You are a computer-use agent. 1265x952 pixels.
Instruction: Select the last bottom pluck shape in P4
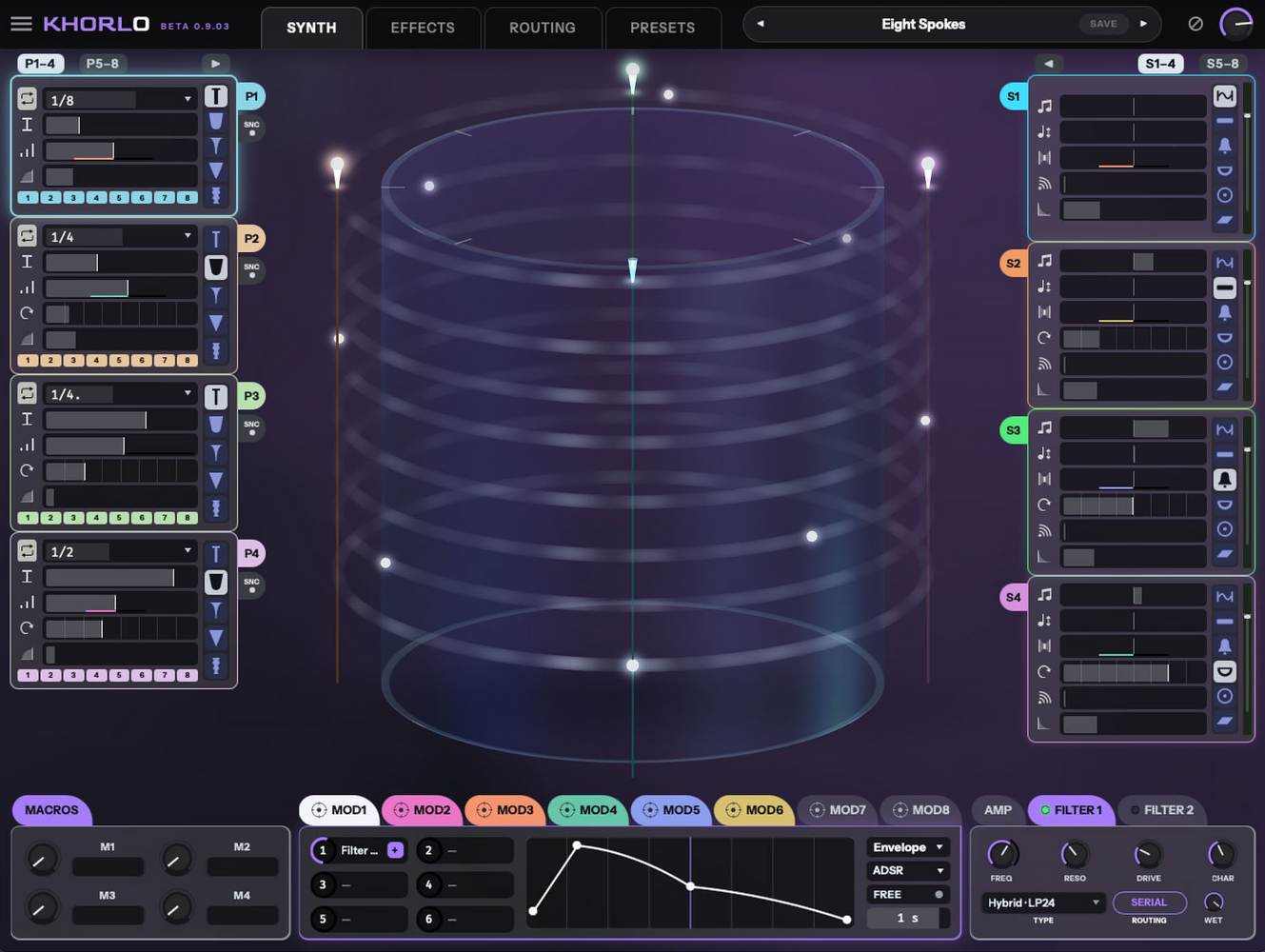click(216, 664)
